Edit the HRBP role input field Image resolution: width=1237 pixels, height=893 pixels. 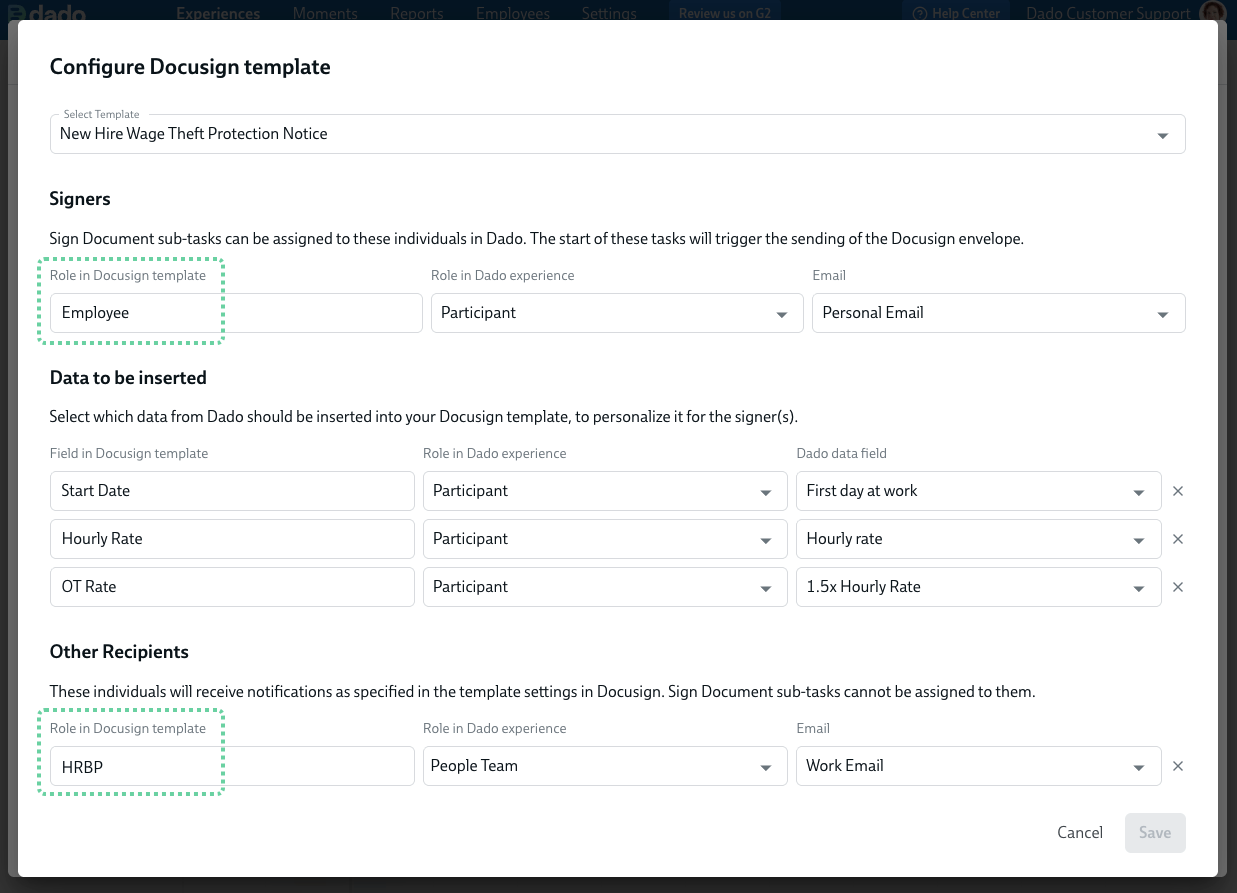click(x=232, y=766)
